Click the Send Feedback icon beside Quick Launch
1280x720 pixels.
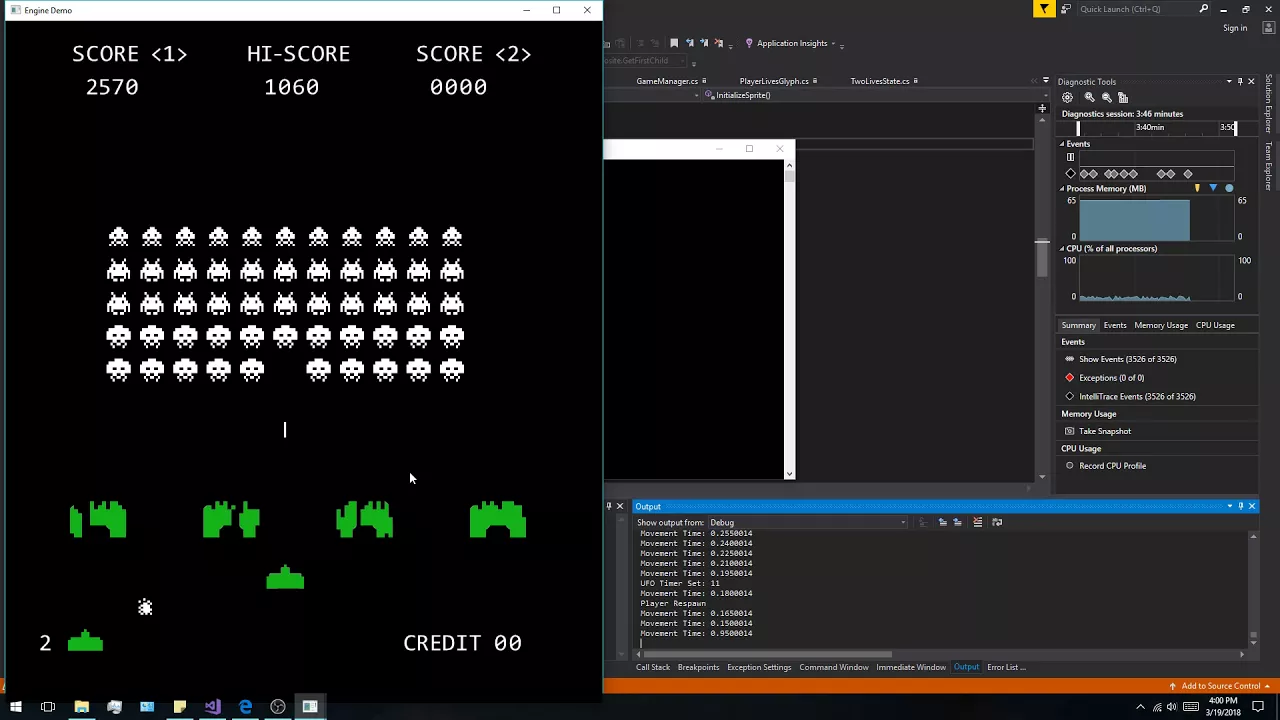(1066, 9)
